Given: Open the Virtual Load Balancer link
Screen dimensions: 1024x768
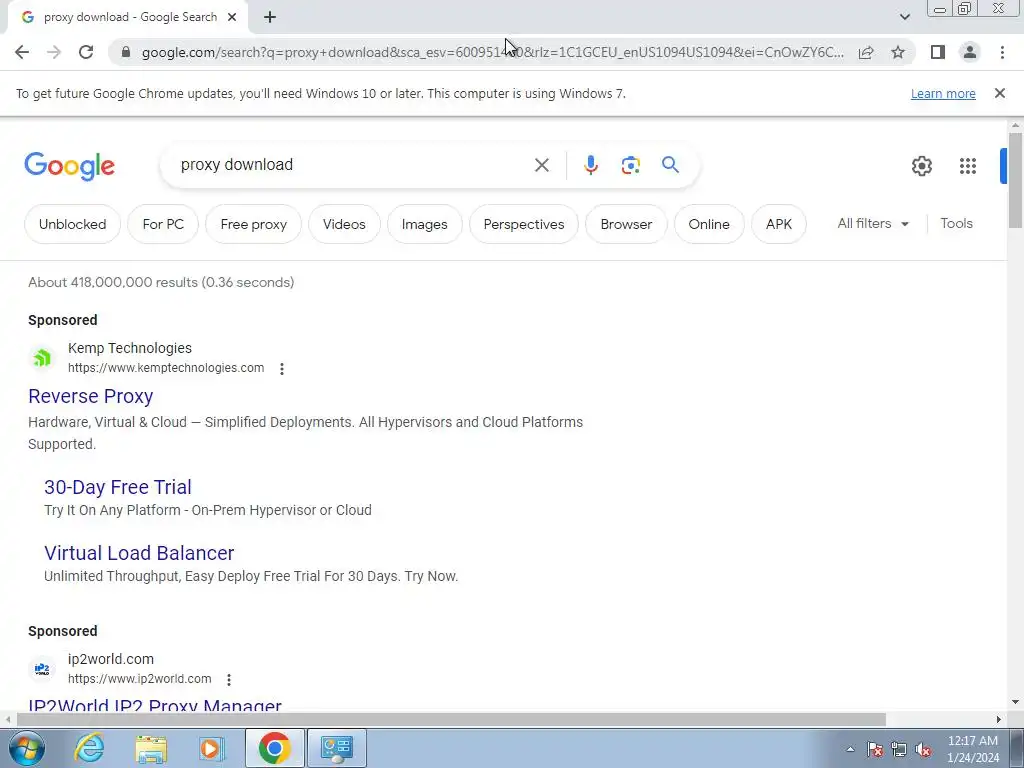Looking at the screenshot, I should [x=139, y=553].
